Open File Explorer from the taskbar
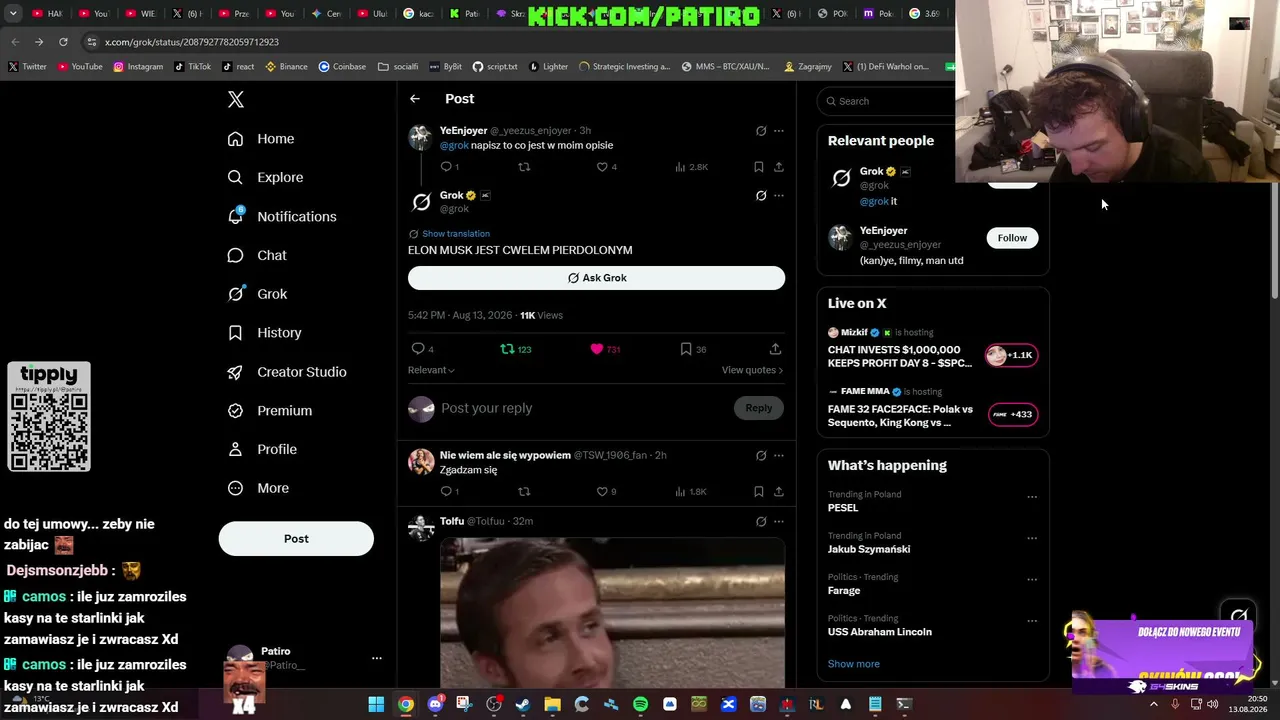 tap(552, 705)
